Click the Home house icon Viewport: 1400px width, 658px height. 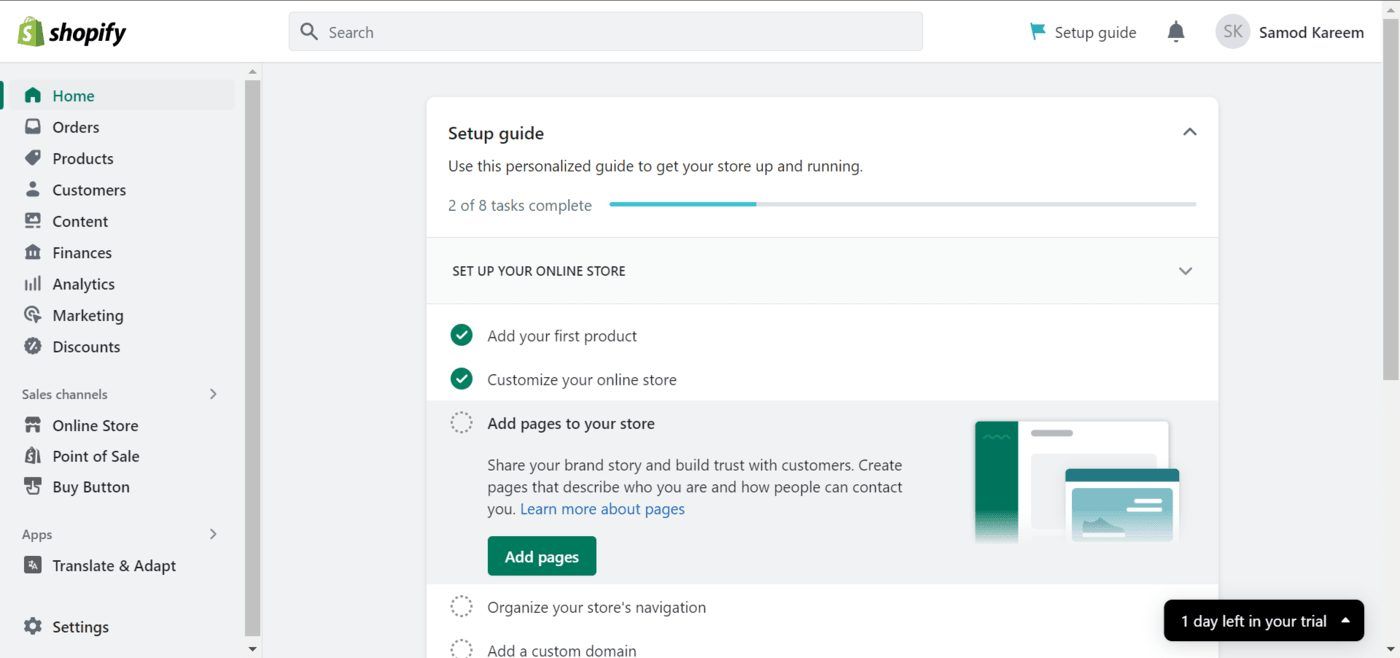(x=33, y=96)
